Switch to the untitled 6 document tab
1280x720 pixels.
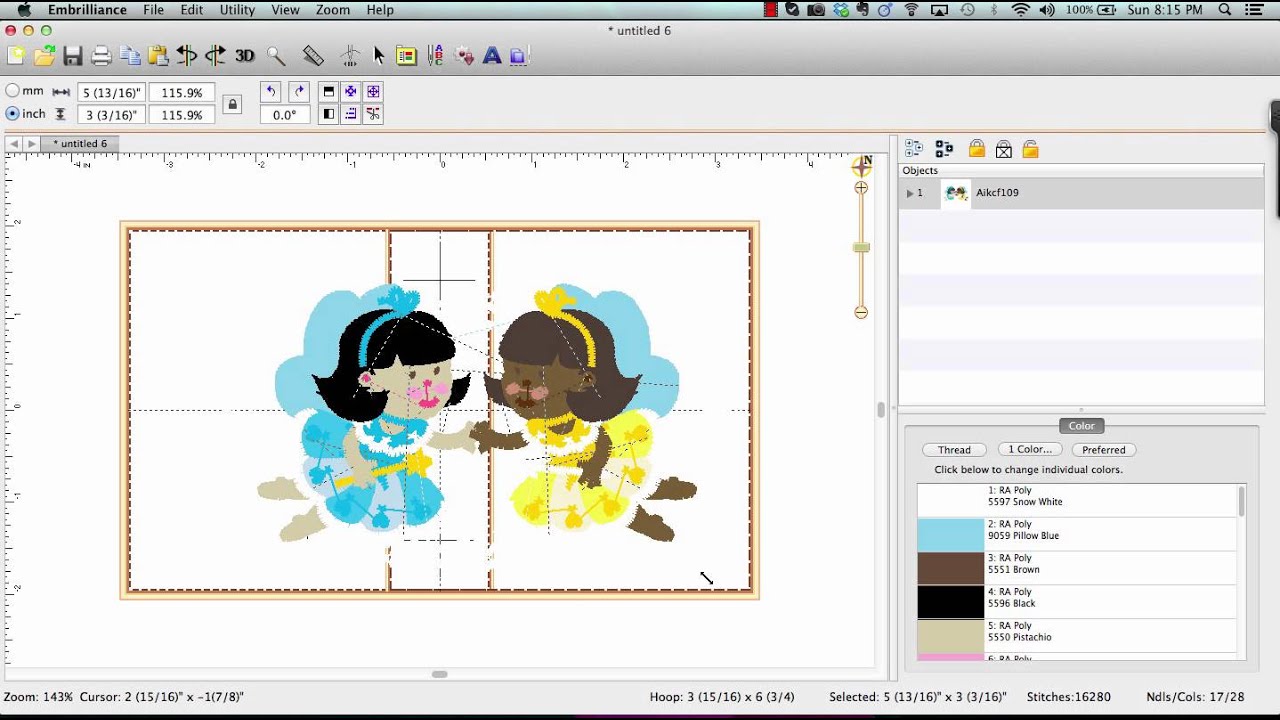[80, 144]
